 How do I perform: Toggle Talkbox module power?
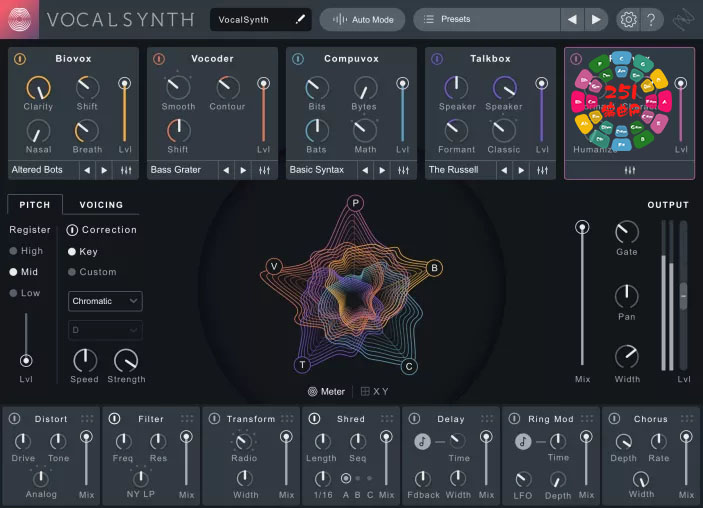coord(437,59)
